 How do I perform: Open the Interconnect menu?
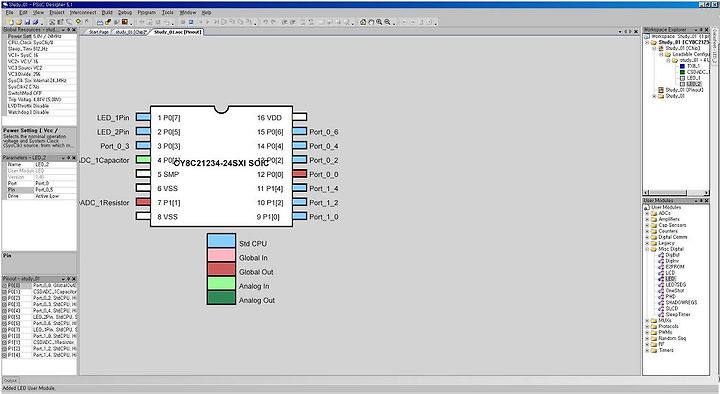click(x=83, y=12)
